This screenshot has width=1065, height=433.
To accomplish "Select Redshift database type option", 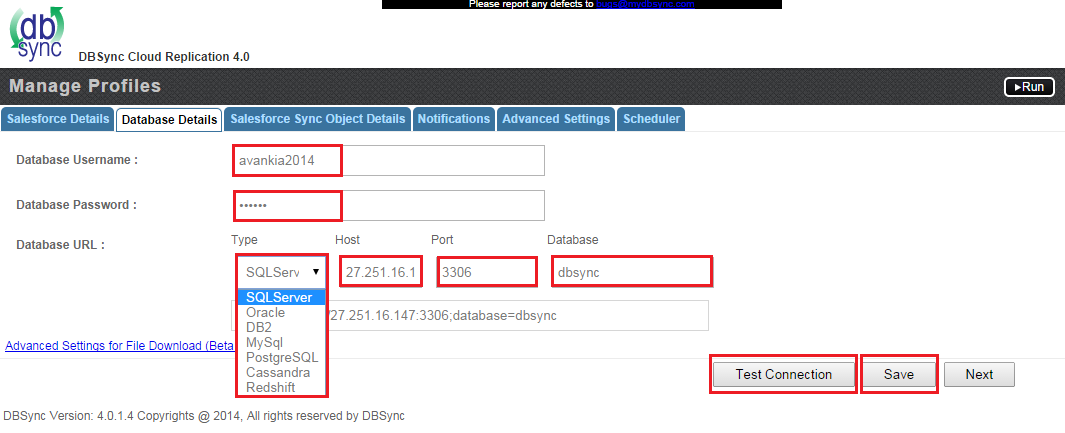I will coord(271,387).
